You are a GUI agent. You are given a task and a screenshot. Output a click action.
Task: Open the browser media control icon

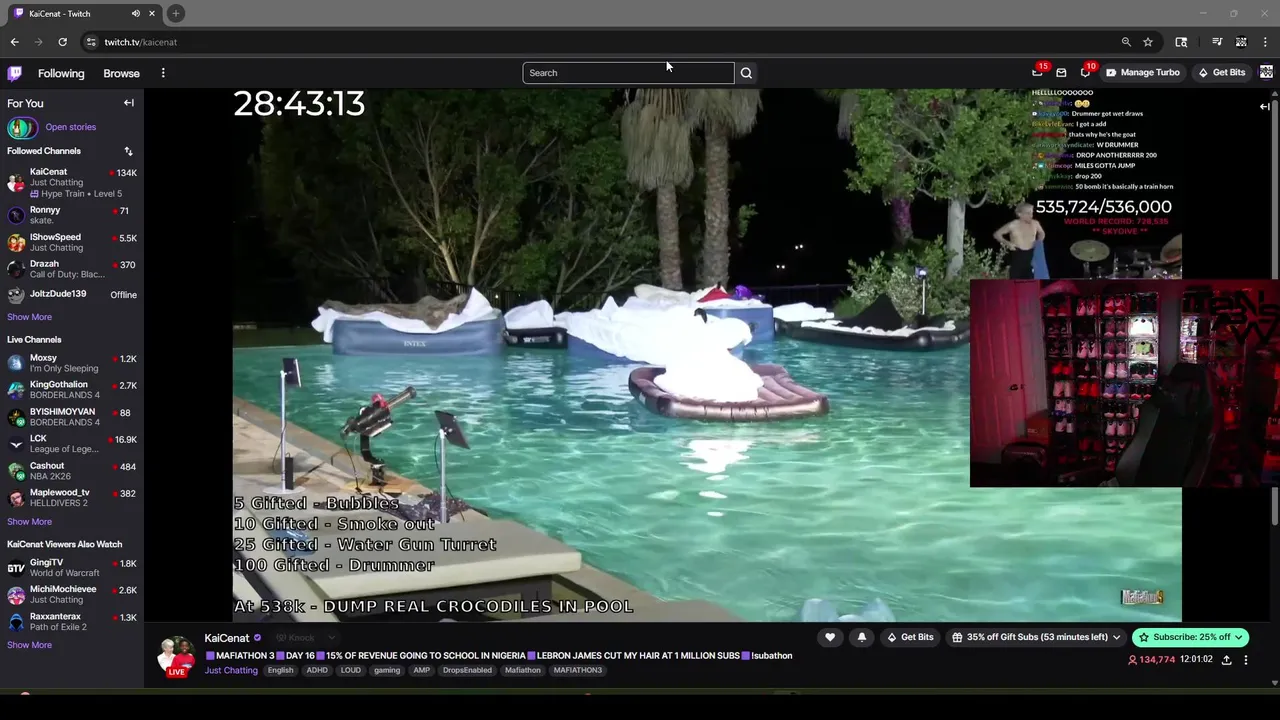pos(1217,42)
